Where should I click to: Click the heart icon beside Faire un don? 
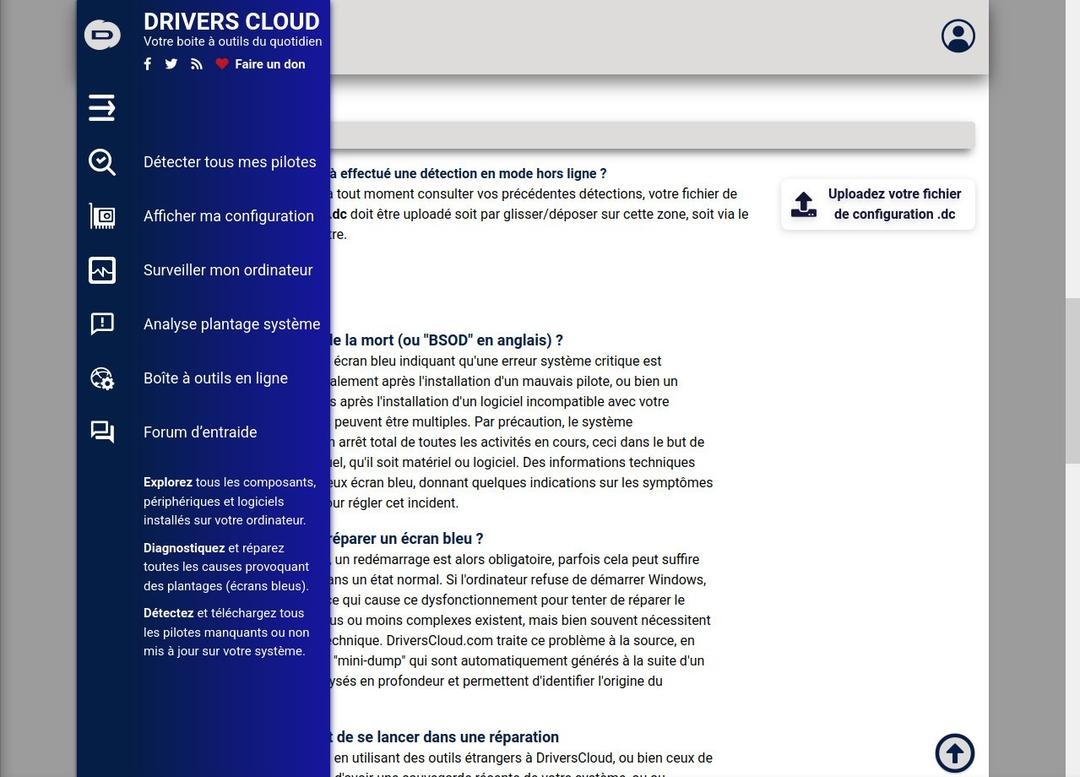pyautogui.click(x=221, y=63)
